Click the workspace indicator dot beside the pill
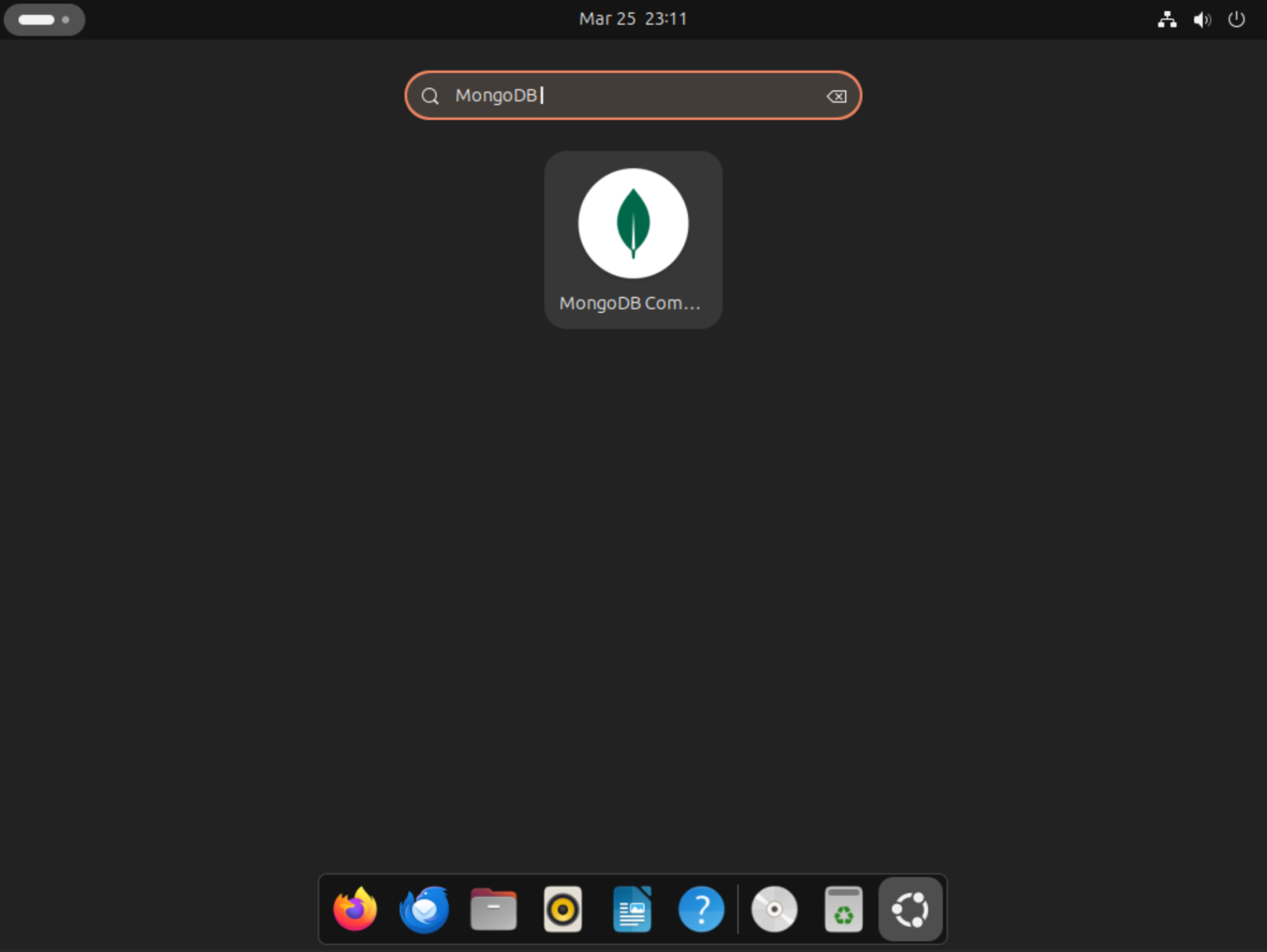Viewport: 1267px width, 952px height. [x=65, y=19]
